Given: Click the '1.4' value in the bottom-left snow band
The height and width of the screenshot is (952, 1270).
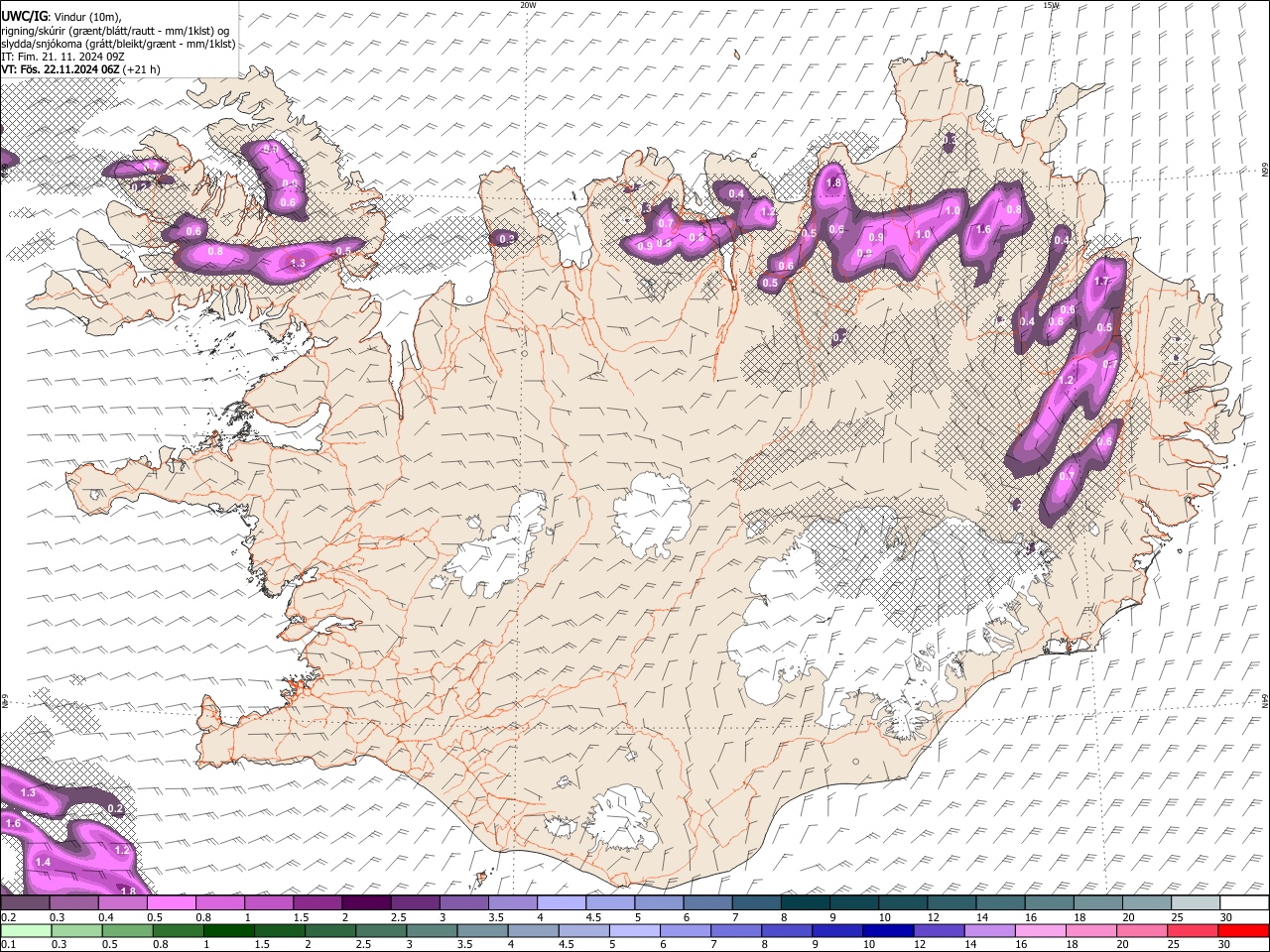Looking at the screenshot, I should [x=43, y=863].
